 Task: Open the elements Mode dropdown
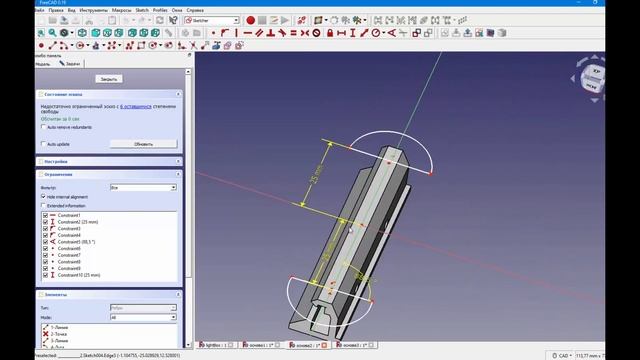point(143,317)
